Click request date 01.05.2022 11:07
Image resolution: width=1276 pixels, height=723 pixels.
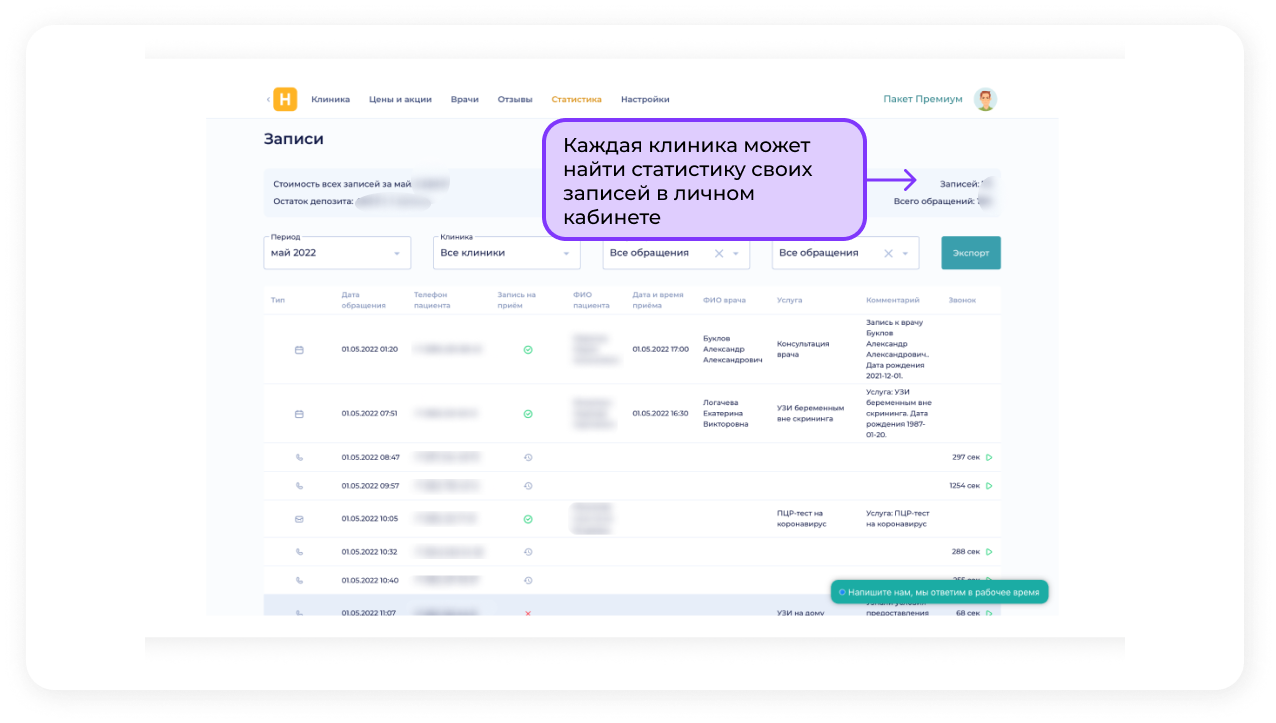(x=369, y=612)
